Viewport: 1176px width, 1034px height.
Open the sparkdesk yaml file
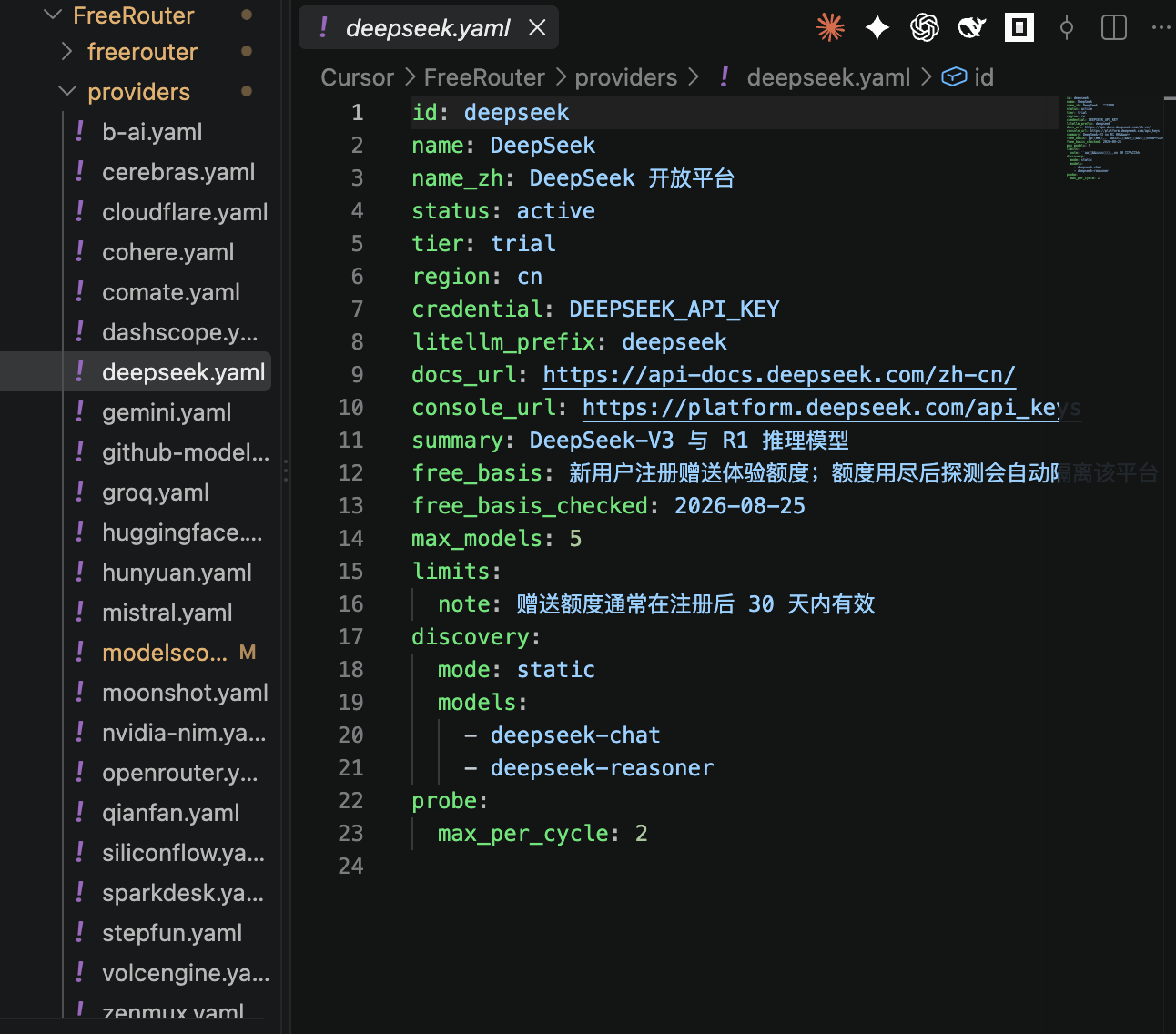(x=183, y=893)
